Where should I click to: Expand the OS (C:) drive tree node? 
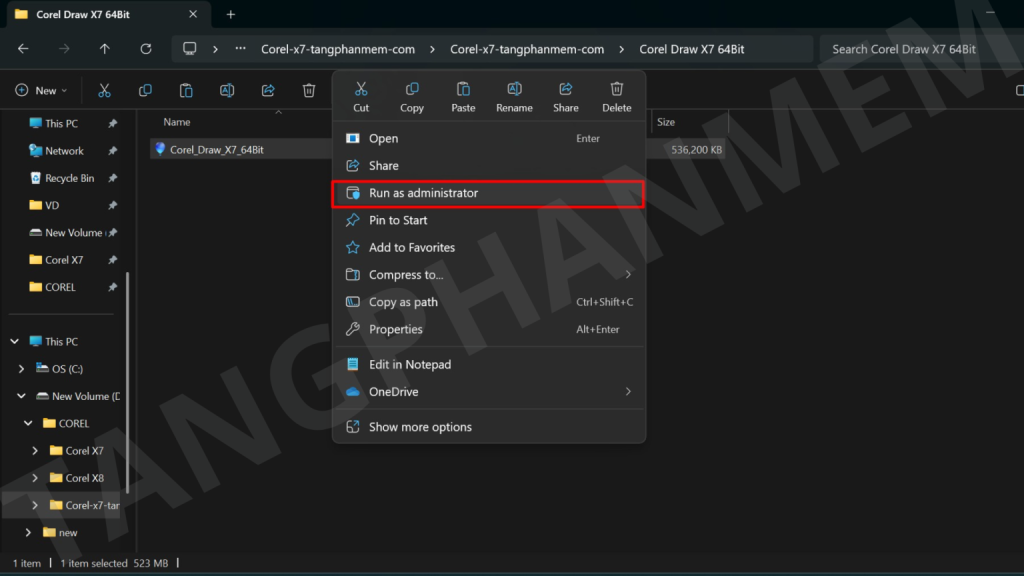pos(22,369)
